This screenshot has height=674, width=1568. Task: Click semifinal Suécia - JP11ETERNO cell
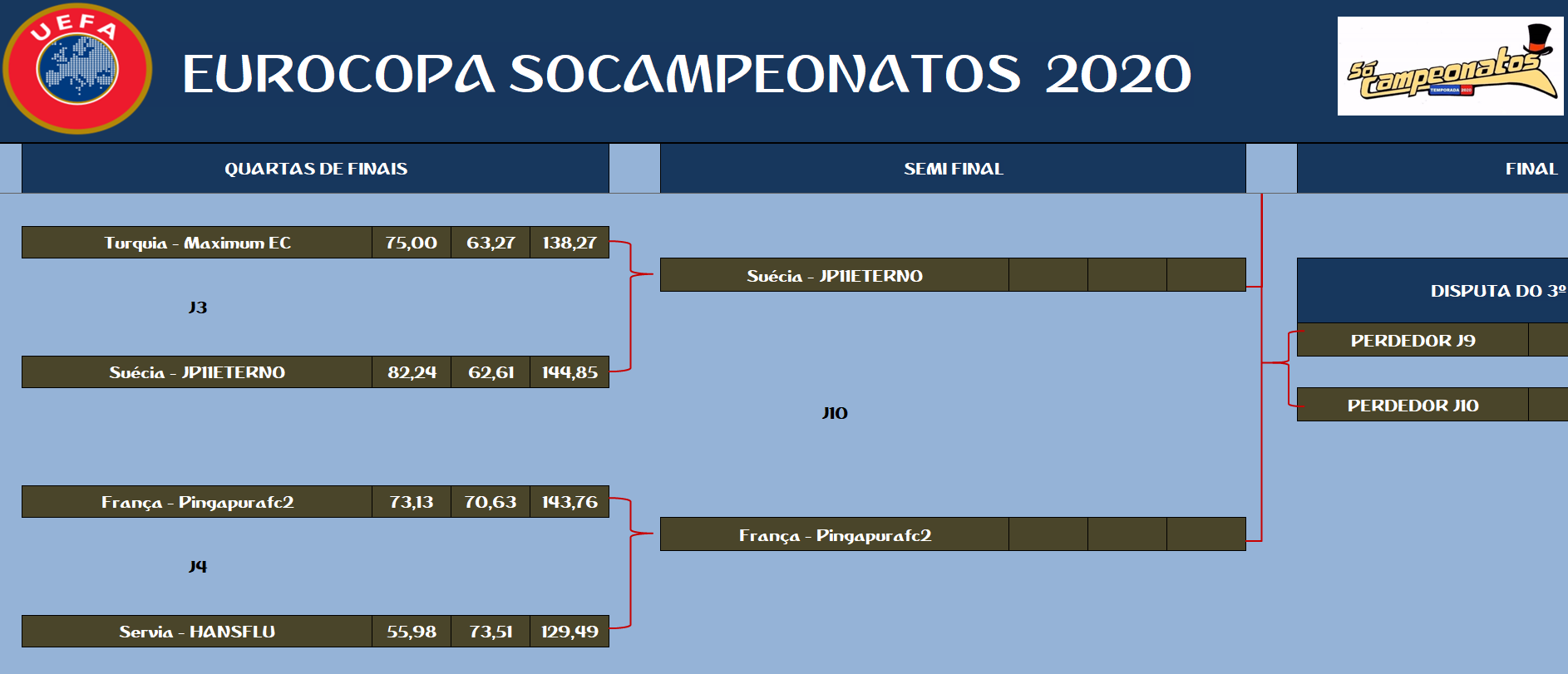(x=834, y=275)
